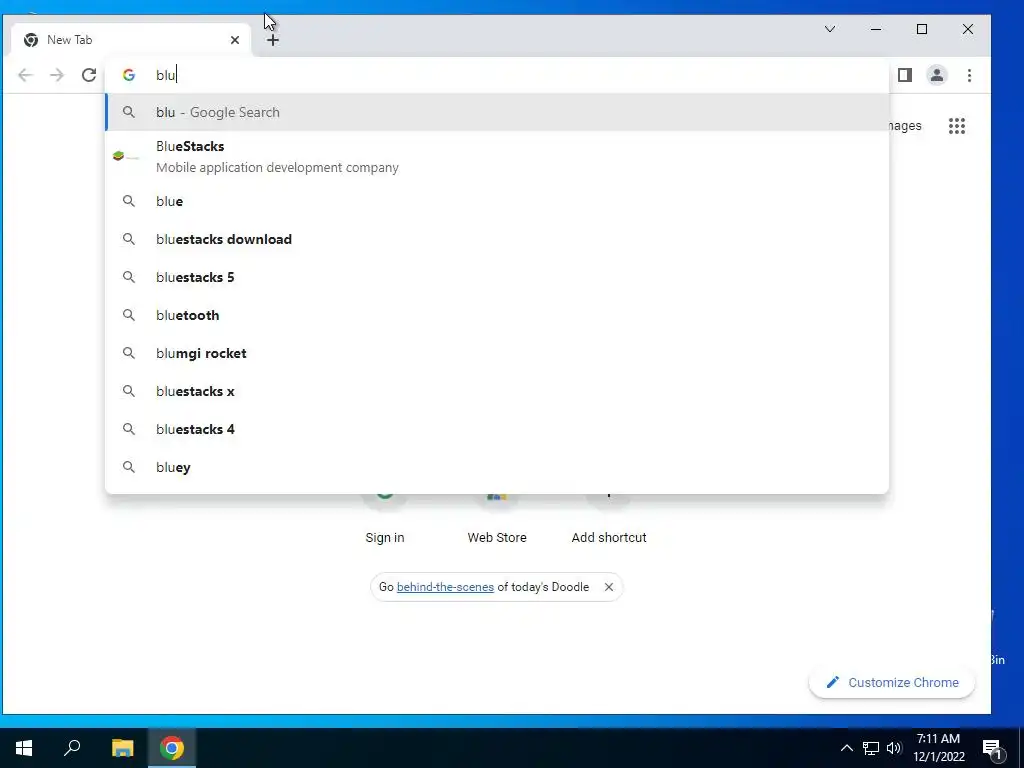Close the New Tab tab
This screenshot has height=768, width=1024.
coord(235,40)
